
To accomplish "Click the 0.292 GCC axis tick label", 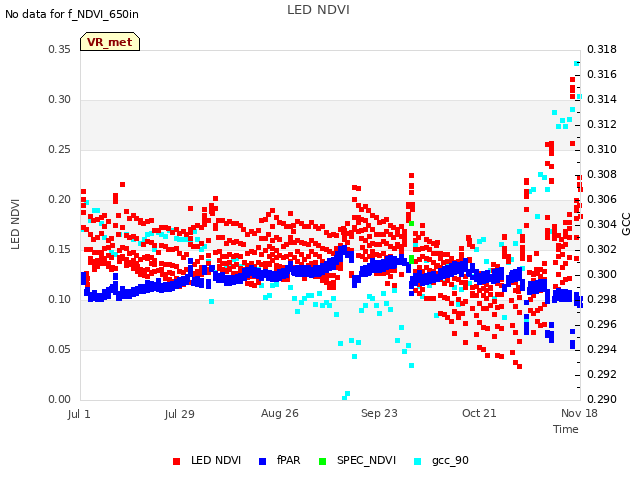I will point(602,374).
